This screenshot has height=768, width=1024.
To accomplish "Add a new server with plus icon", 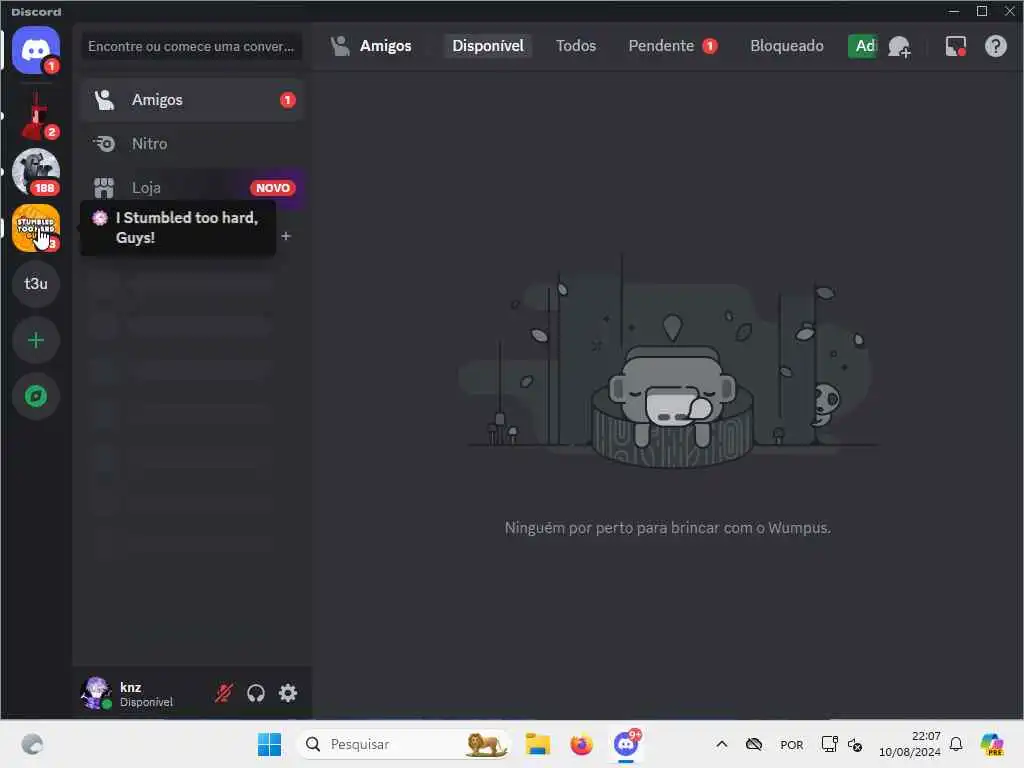I will coord(36,340).
